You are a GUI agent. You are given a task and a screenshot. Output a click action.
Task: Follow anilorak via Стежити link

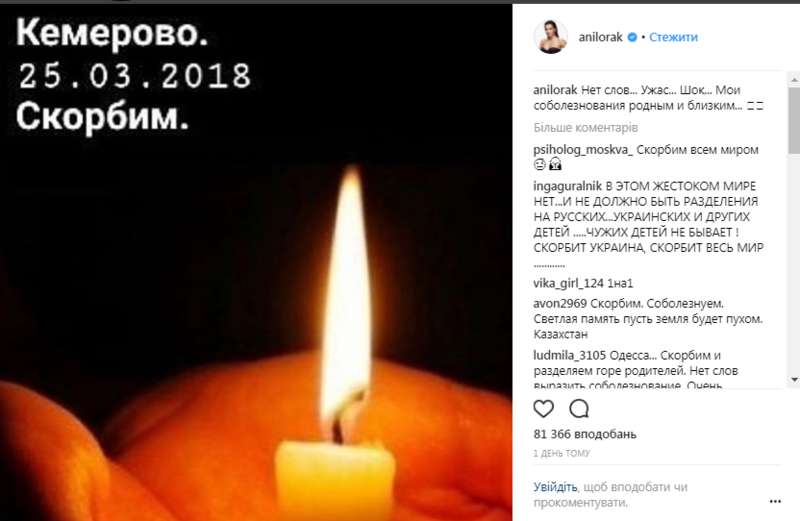point(673,37)
